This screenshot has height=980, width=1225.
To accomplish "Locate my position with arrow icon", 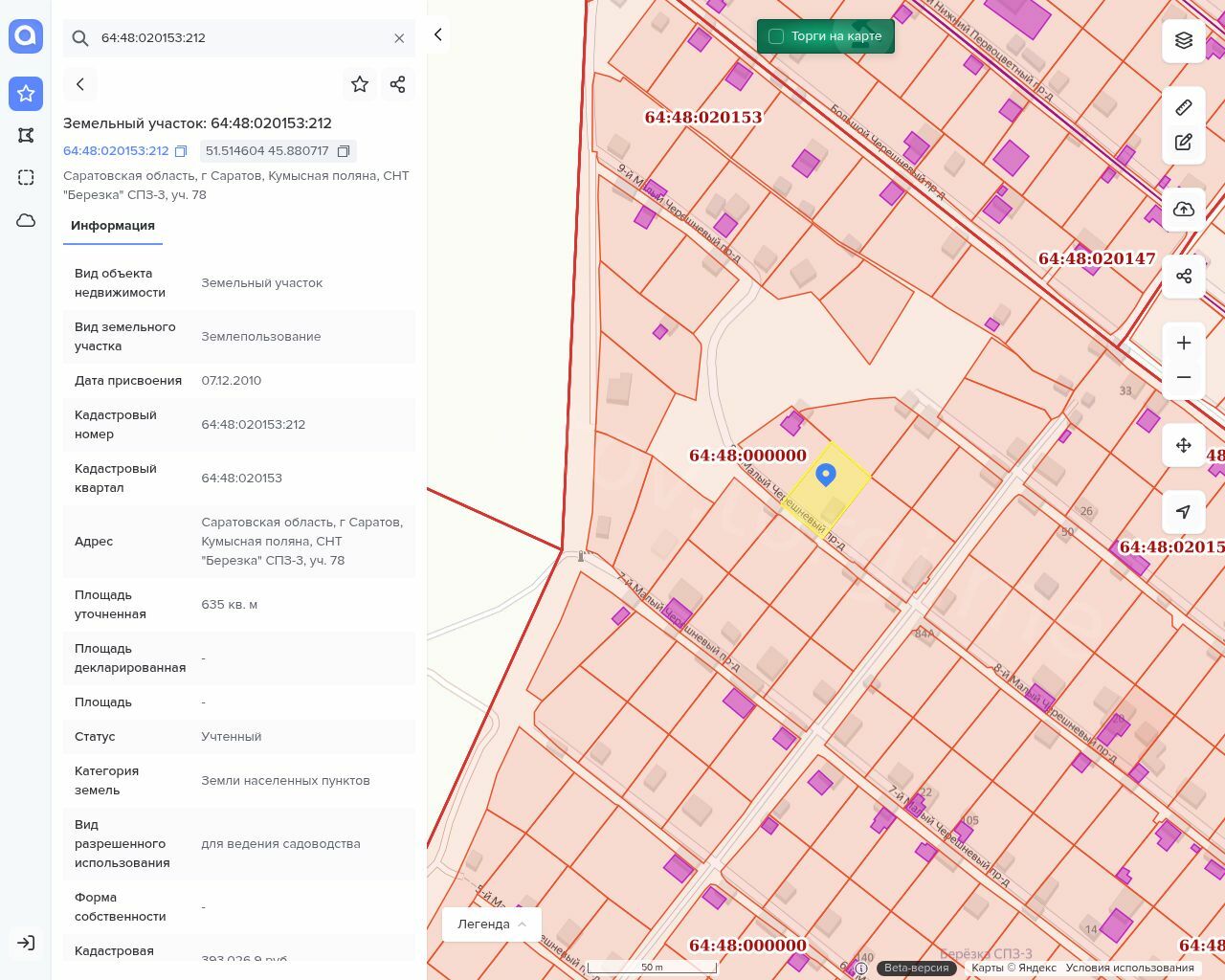I will pyautogui.click(x=1184, y=512).
